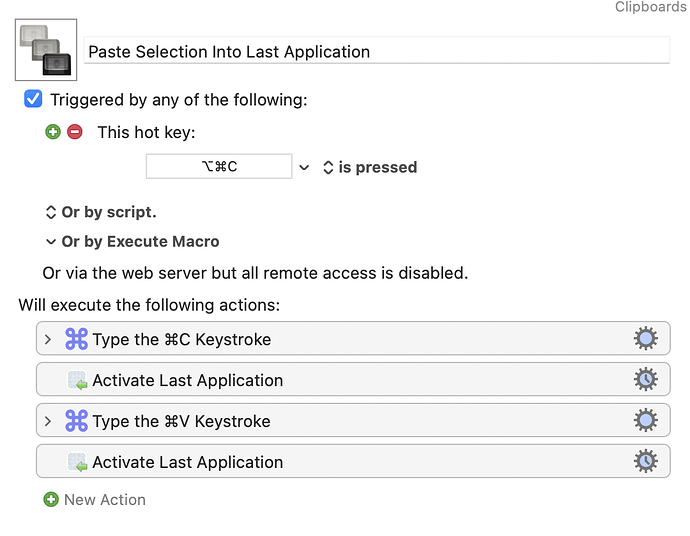Image resolution: width=690 pixels, height=536 pixels.
Task: Click the hot key ⌥⌘C field
Action: tap(219, 167)
